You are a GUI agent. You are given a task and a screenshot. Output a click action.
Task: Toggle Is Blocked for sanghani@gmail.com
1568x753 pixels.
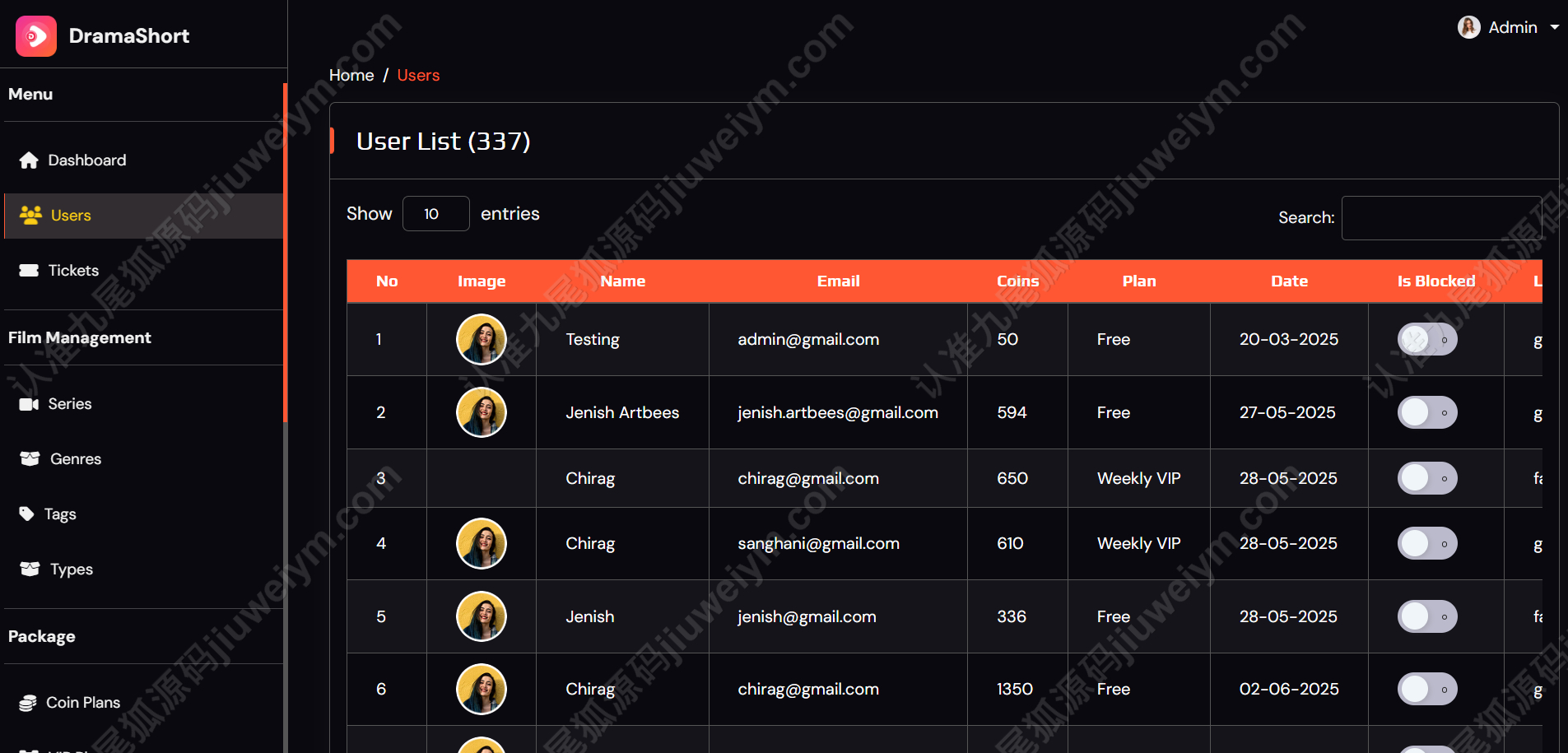click(x=1427, y=543)
